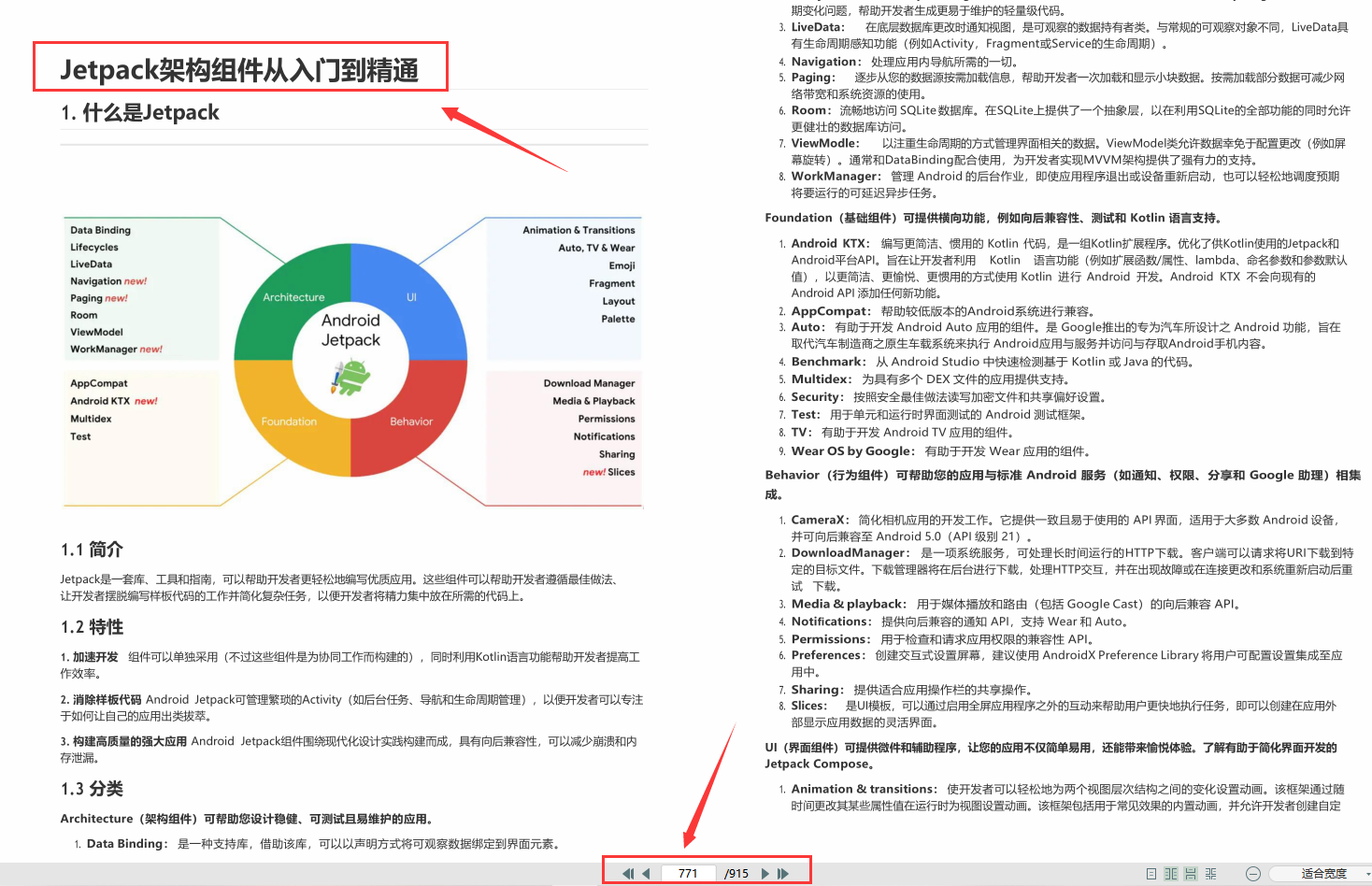Click 'Auto, TV & Wear' in the diagram
This screenshot has width=1372, height=886.
pyautogui.click(x=596, y=248)
